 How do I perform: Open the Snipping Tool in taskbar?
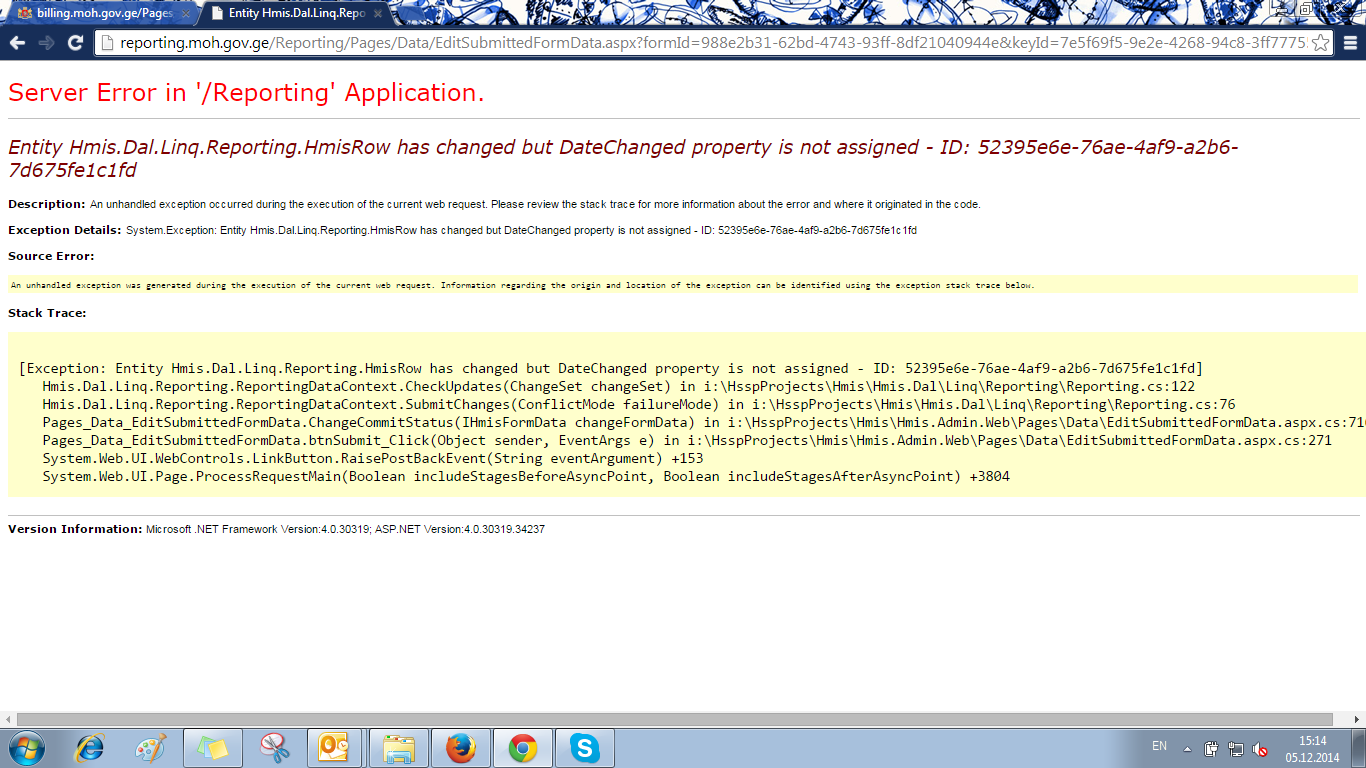point(273,748)
